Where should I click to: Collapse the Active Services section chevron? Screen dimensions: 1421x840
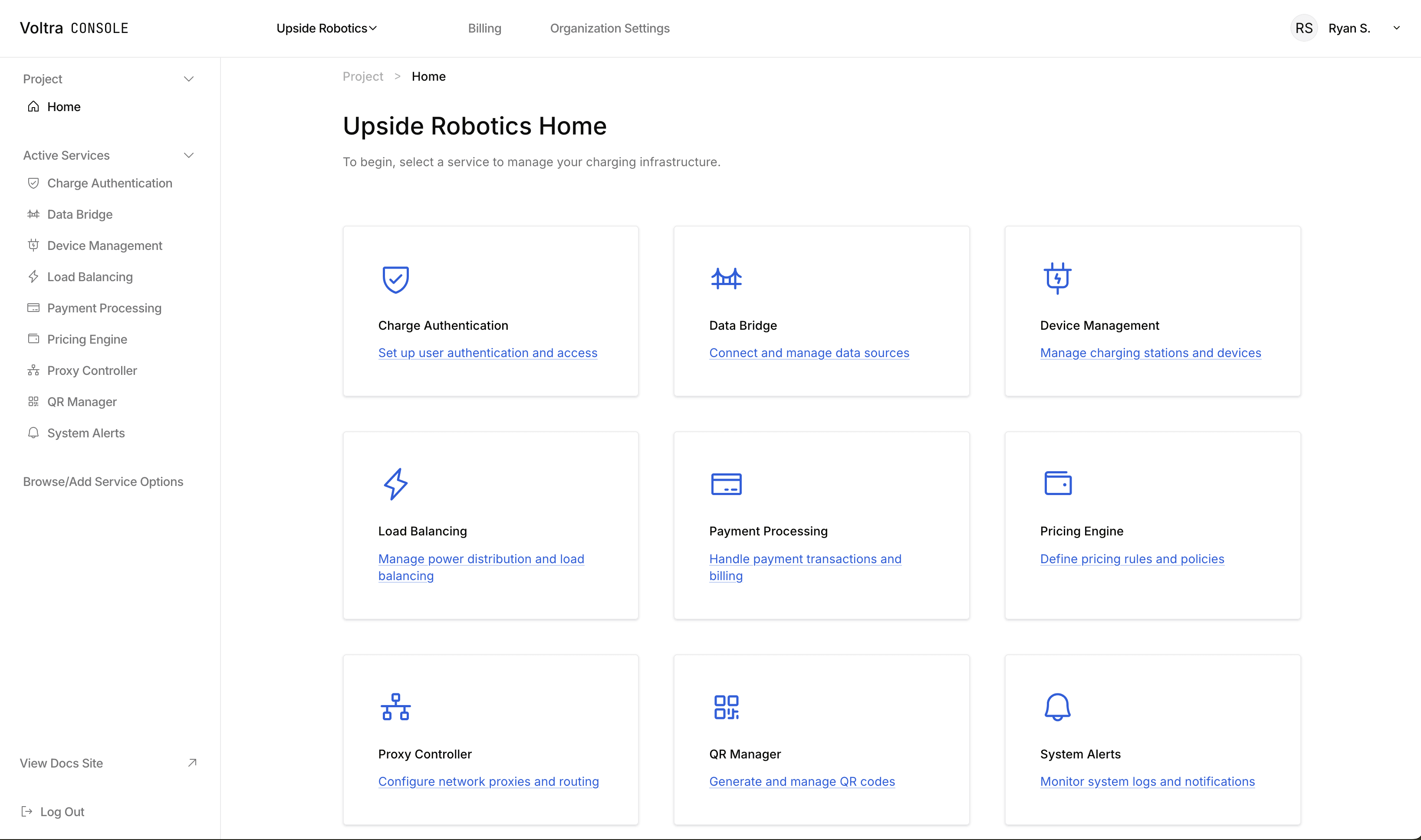188,155
